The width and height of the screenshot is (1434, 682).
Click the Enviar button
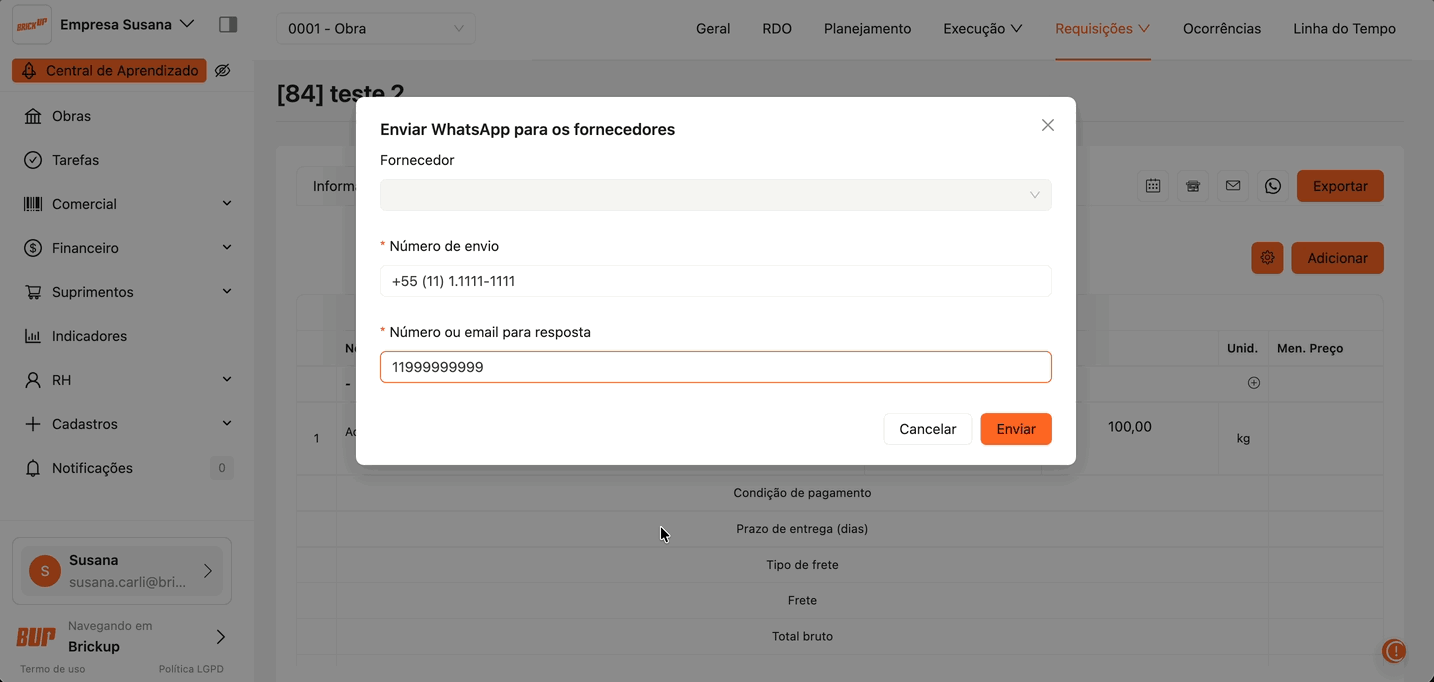coord(1015,429)
